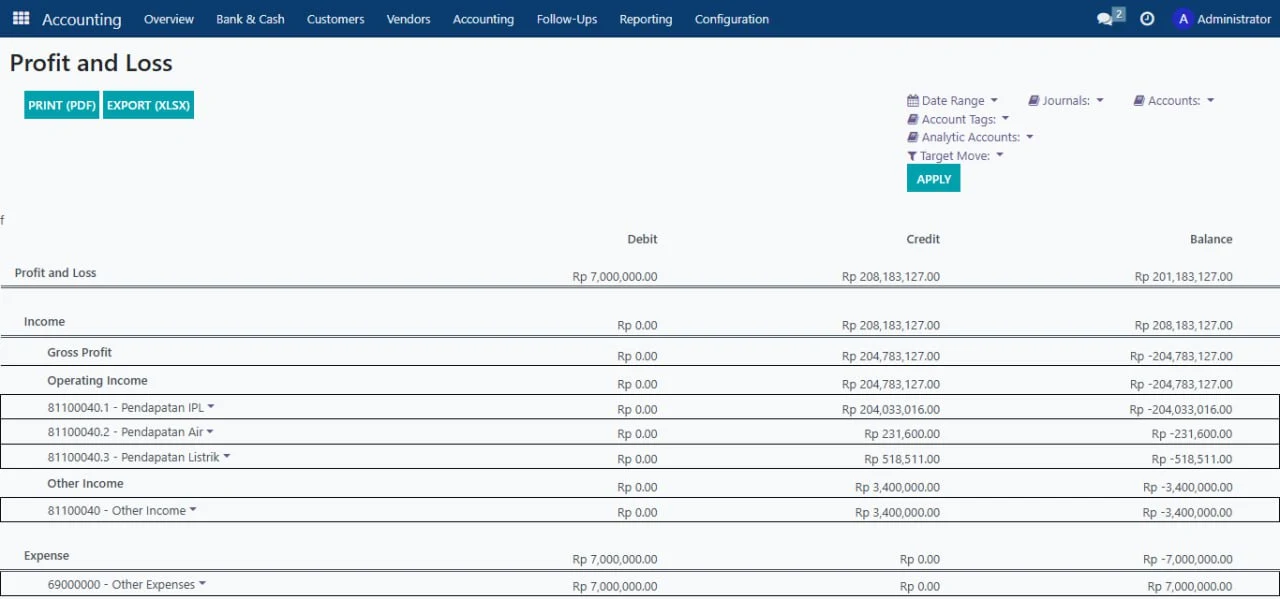
Task: Click the Rp -7,000,000.00 Expense balance
Action: [x=1188, y=560]
